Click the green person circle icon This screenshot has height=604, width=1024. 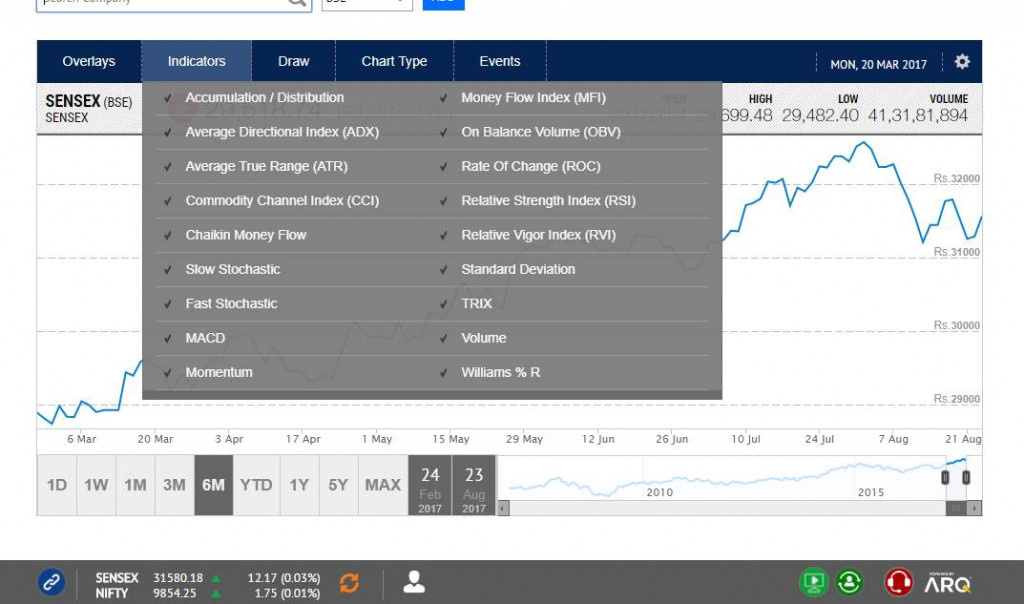[850, 582]
